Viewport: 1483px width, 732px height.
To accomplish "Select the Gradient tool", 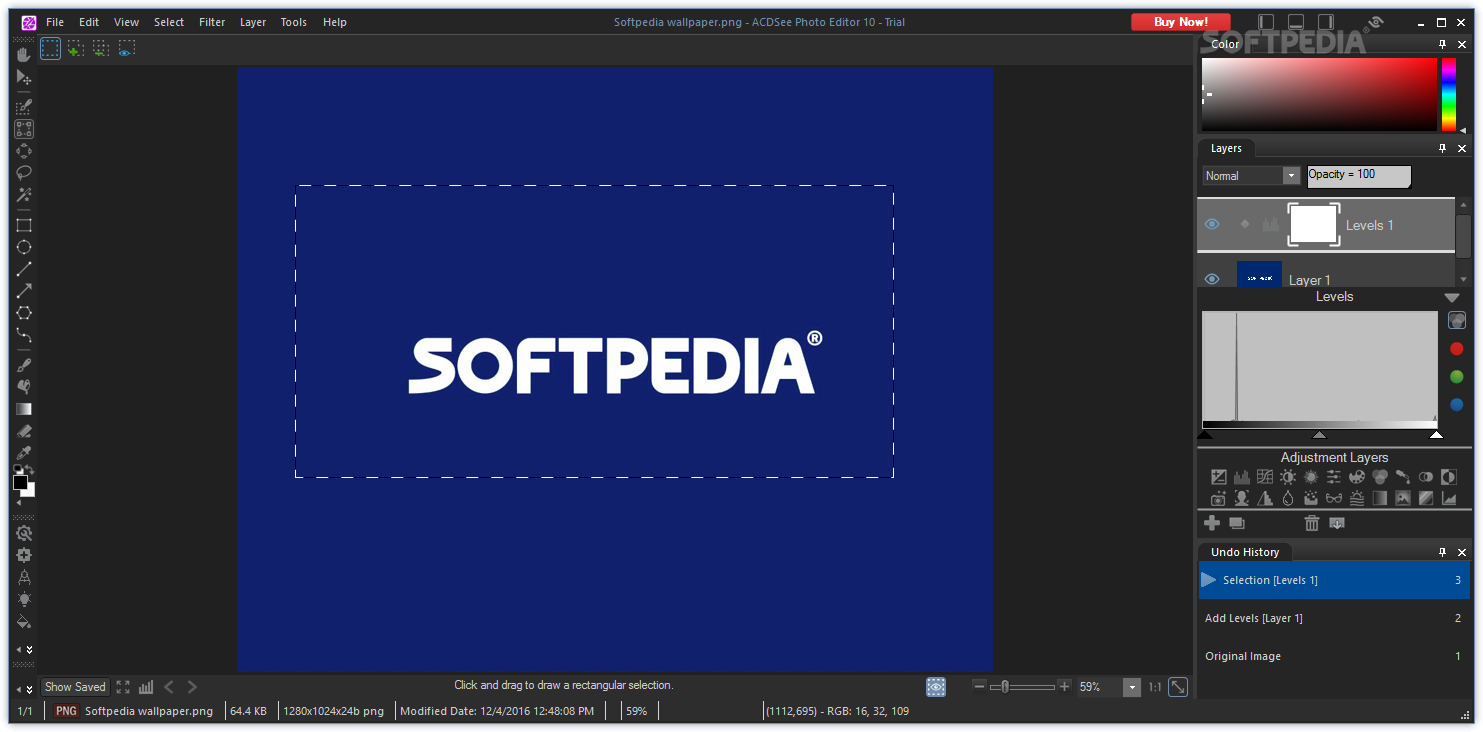I will (x=24, y=409).
